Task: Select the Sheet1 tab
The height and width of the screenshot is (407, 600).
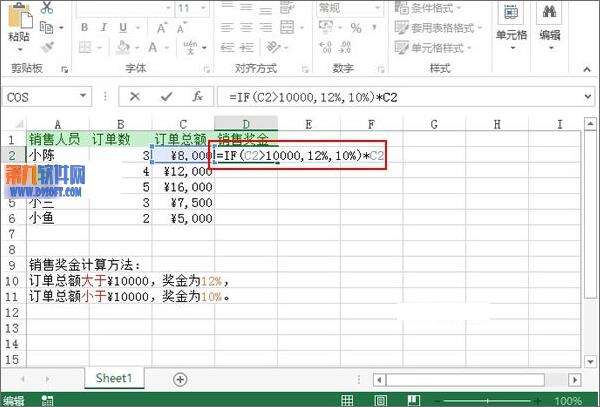Action: (114, 378)
